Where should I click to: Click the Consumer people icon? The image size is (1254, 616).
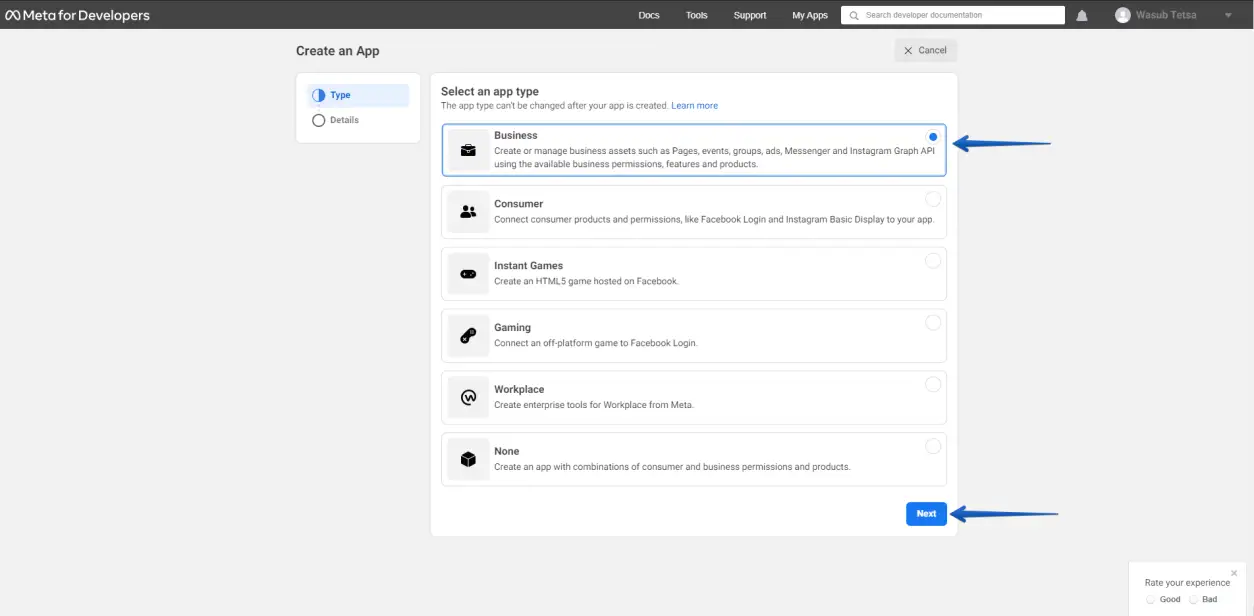click(x=468, y=212)
